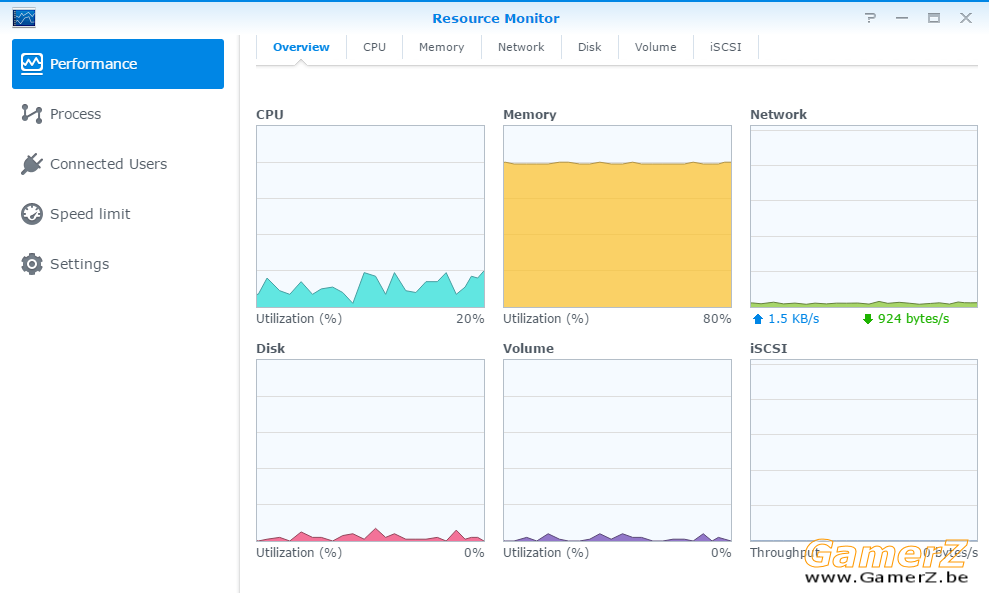This screenshot has width=989, height=593.
Task: Switch to the Disk tab
Action: (590, 47)
